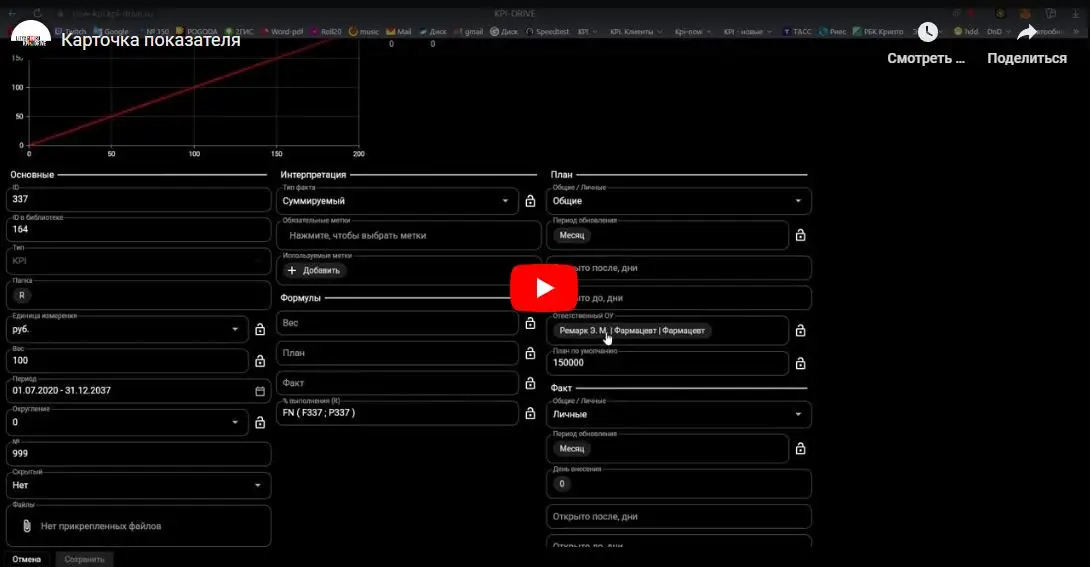The width and height of the screenshot is (1090, 567).
Task: Toggle lock next to formula Факт field
Action: (x=530, y=383)
